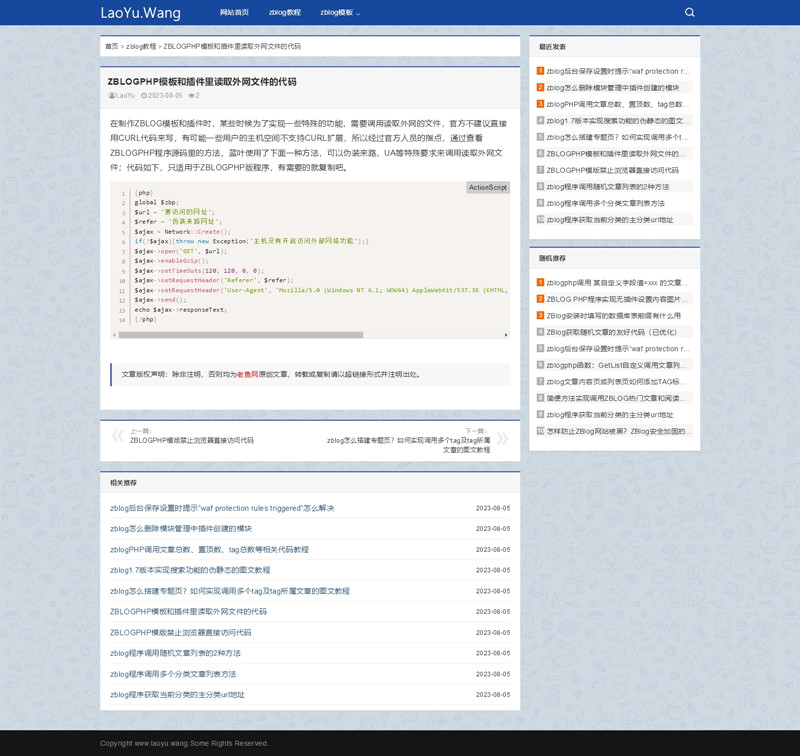The height and width of the screenshot is (756, 800).
Task: Click the 2023-08-05 clock date under the title
Action: click(x=161, y=95)
